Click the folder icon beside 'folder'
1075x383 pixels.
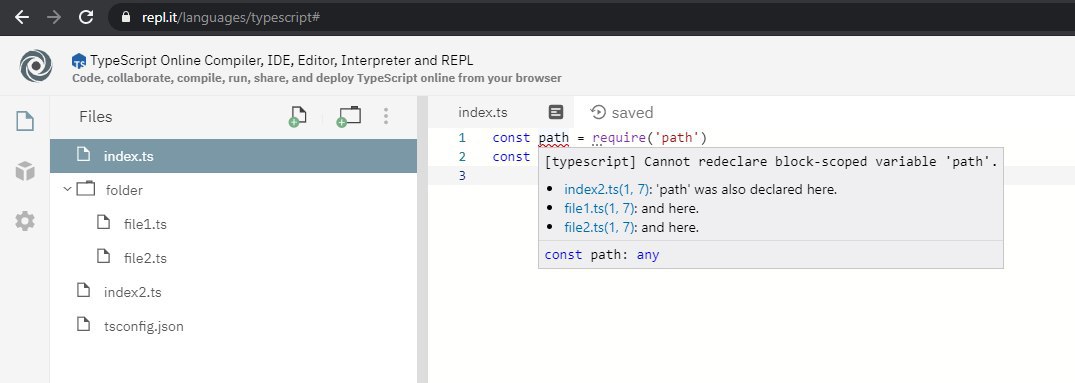pos(86,188)
